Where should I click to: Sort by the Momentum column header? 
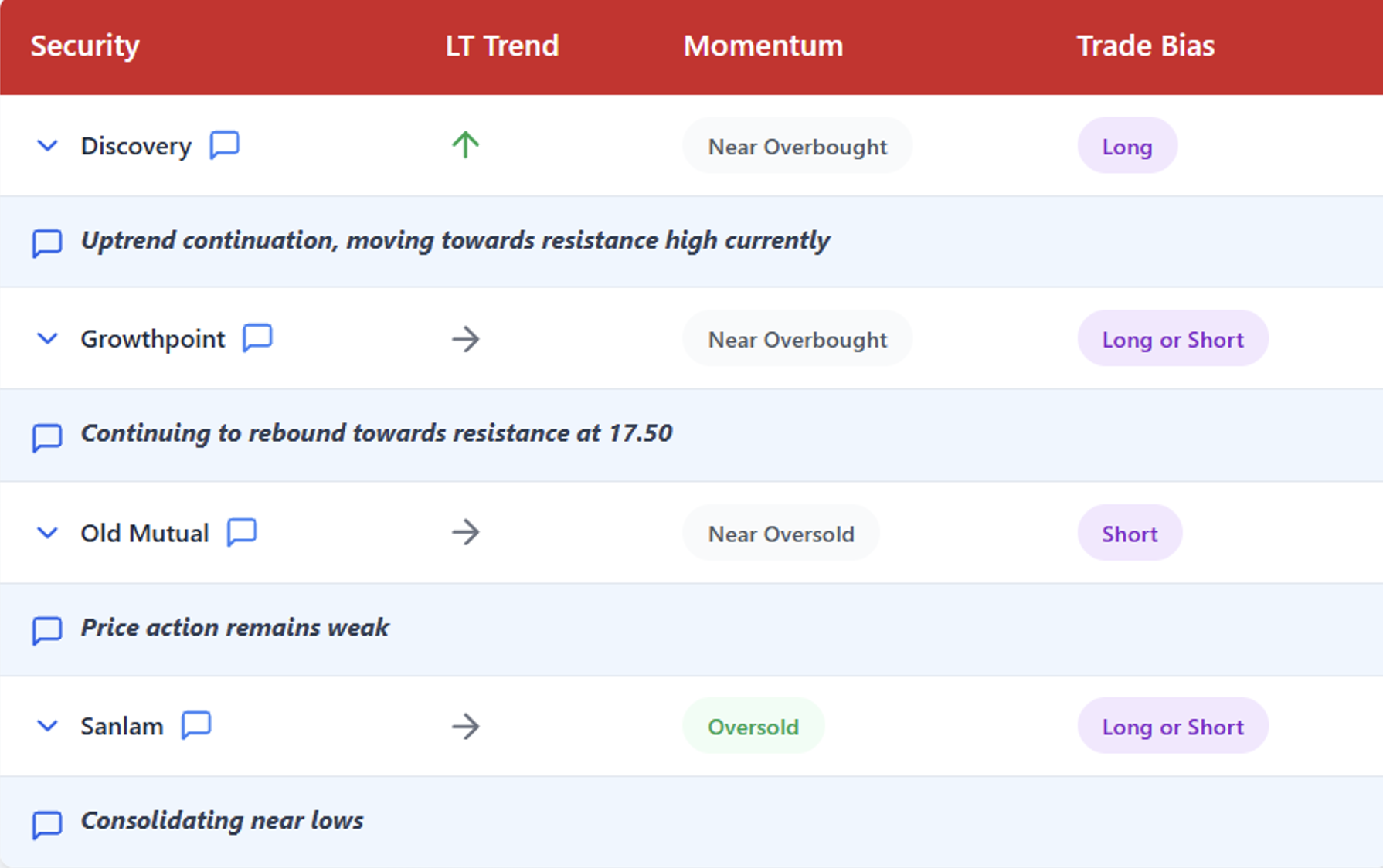763,46
